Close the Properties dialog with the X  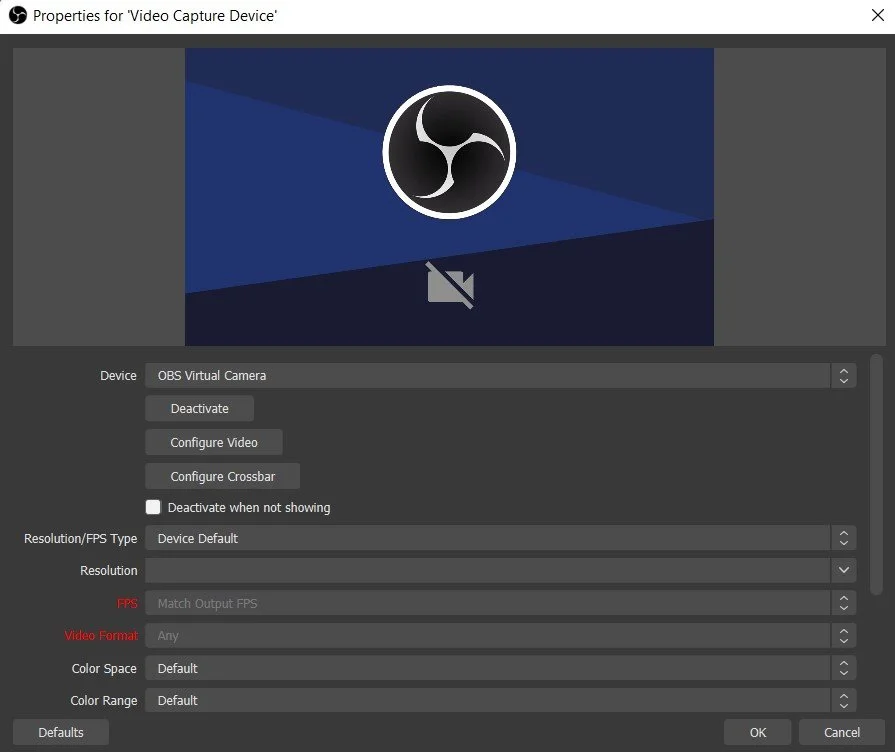[878, 15]
